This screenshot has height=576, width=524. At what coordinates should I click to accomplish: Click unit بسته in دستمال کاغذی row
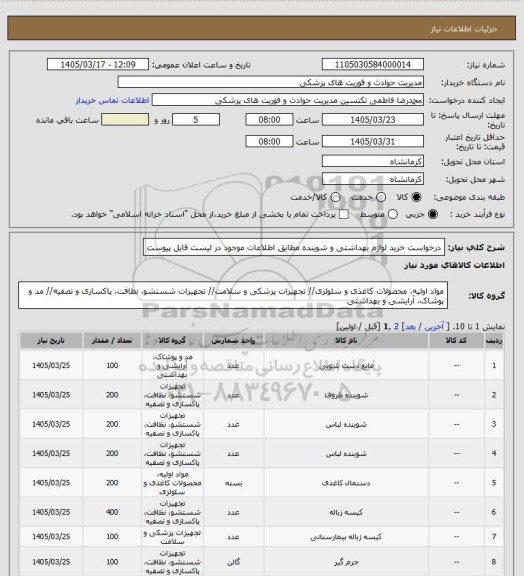coord(233,483)
